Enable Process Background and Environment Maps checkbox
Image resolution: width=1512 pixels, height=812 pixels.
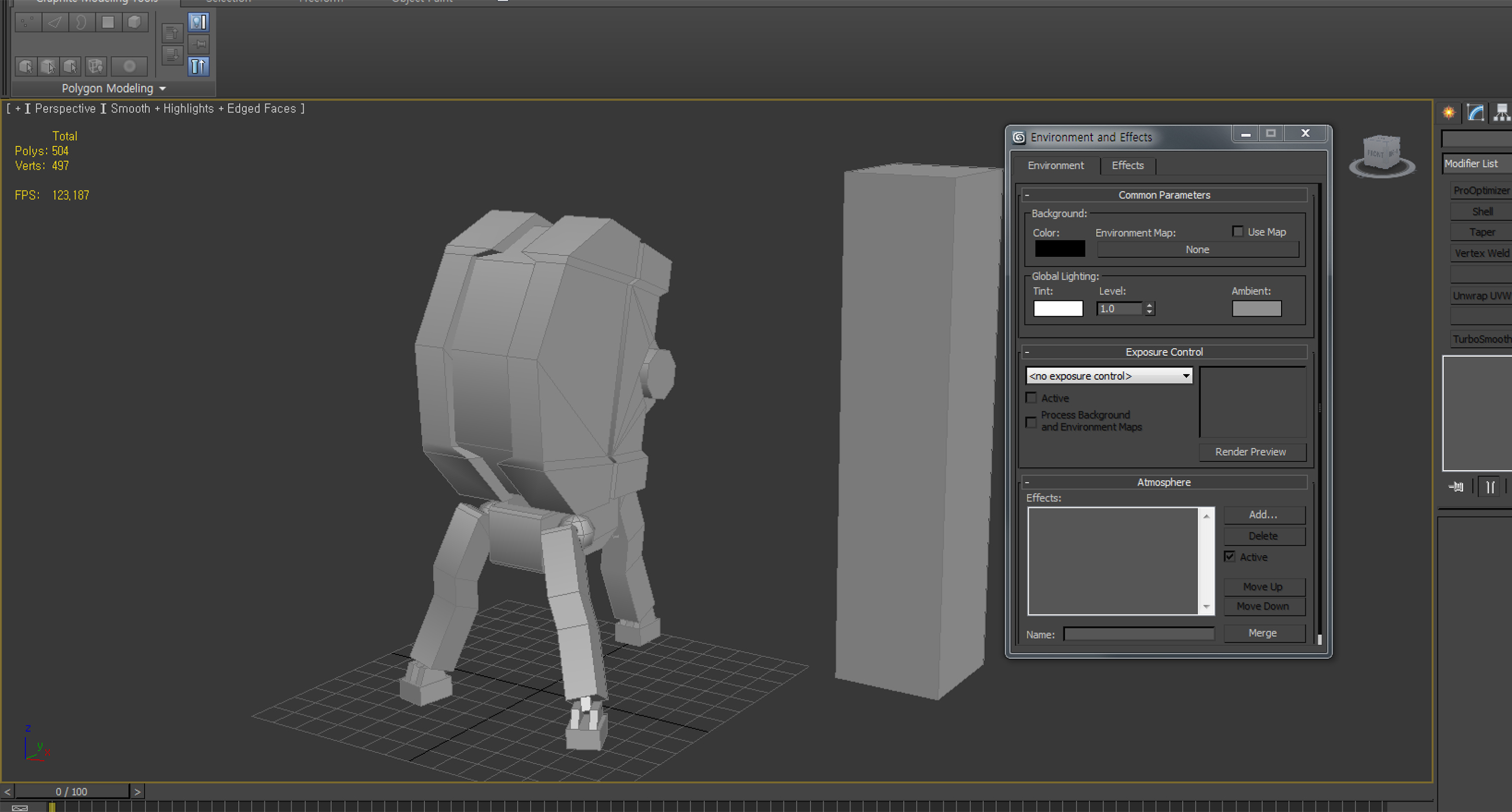(x=1031, y=423)
